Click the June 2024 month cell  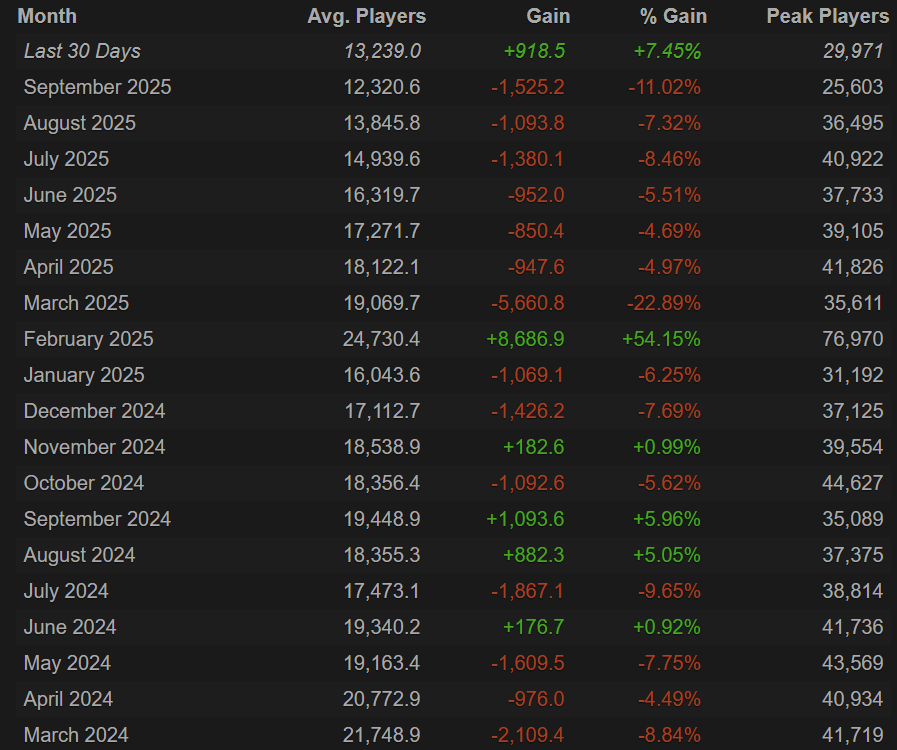click(70, 628)
